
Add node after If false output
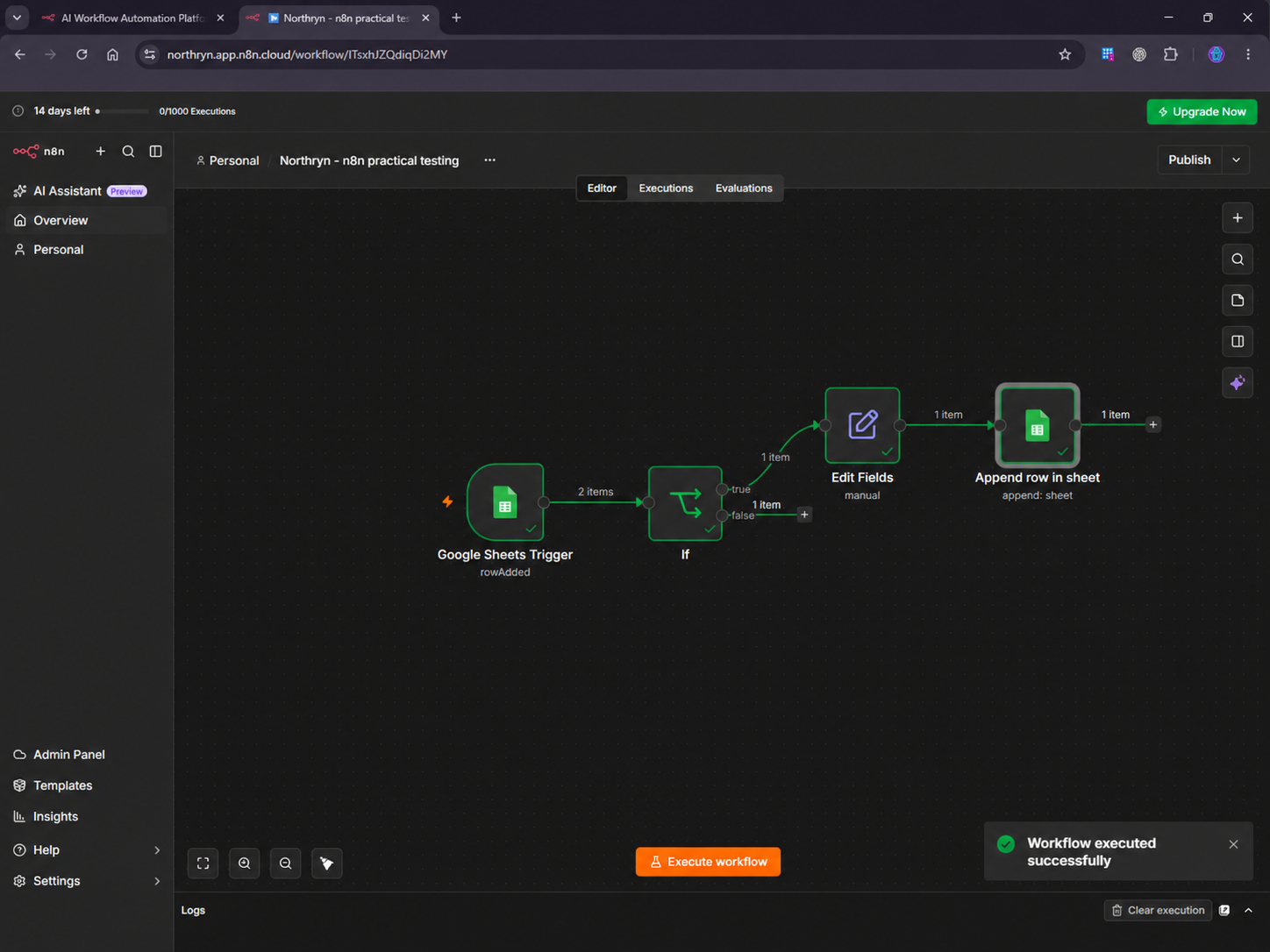point(804,515)
